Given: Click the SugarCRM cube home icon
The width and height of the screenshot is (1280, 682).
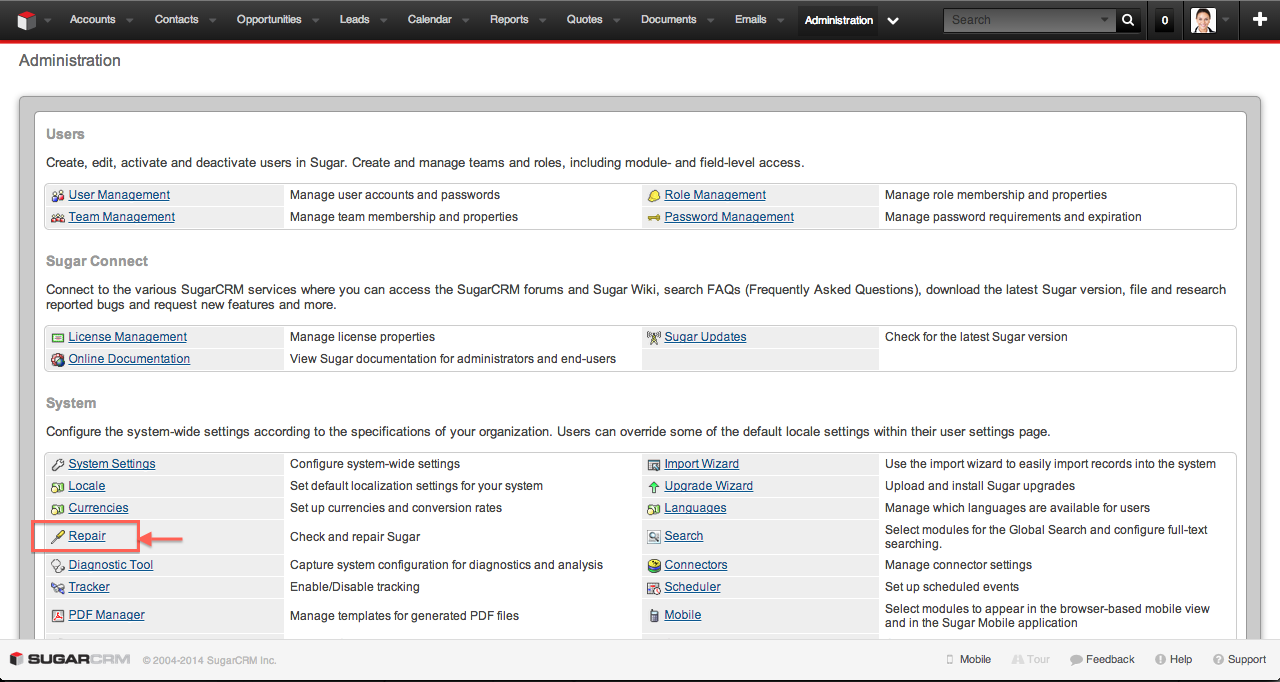Looking at the screenshot, I should coord(26,19).
